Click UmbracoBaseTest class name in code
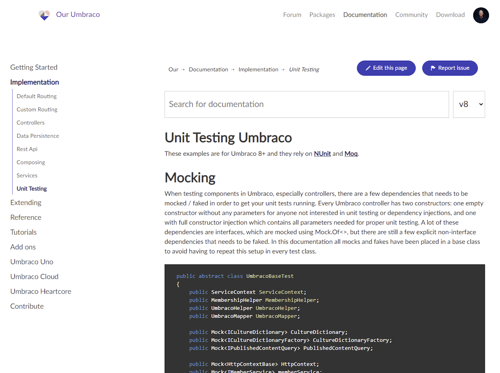The width and height of the screenshot is (500, 373). [270, 276]
